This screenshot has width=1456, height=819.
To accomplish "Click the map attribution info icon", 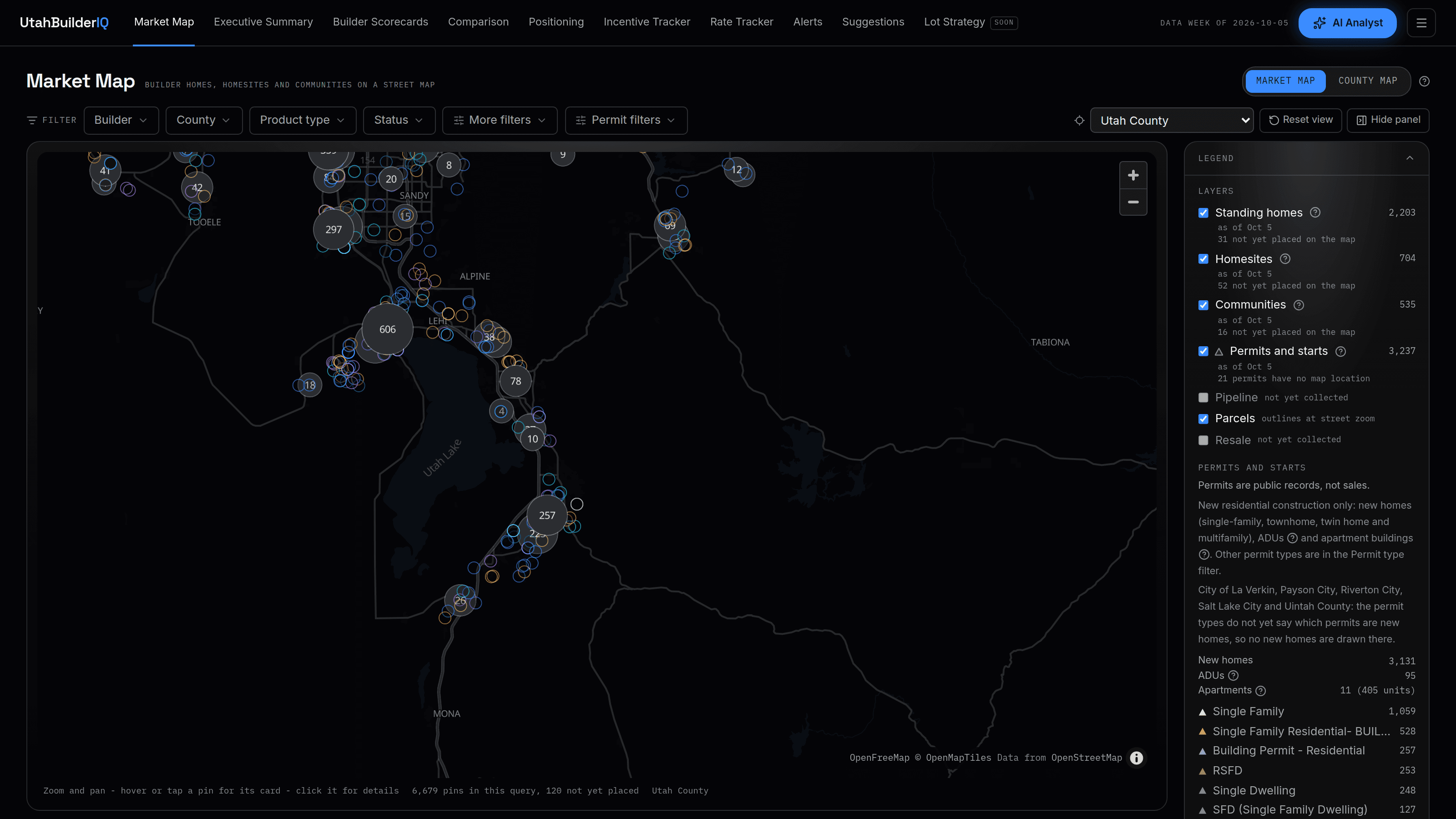I will (x=1136, y=758).
